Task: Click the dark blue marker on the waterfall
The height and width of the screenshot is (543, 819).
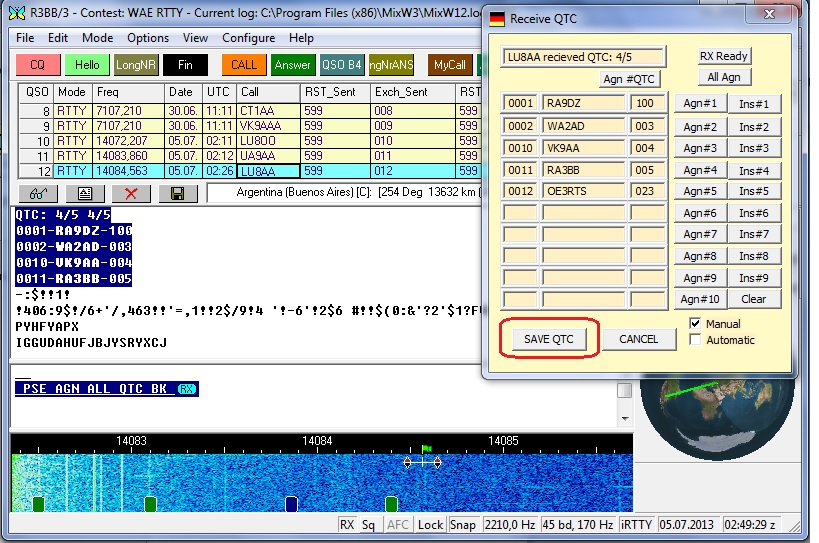Action: [x=291, y=503]
